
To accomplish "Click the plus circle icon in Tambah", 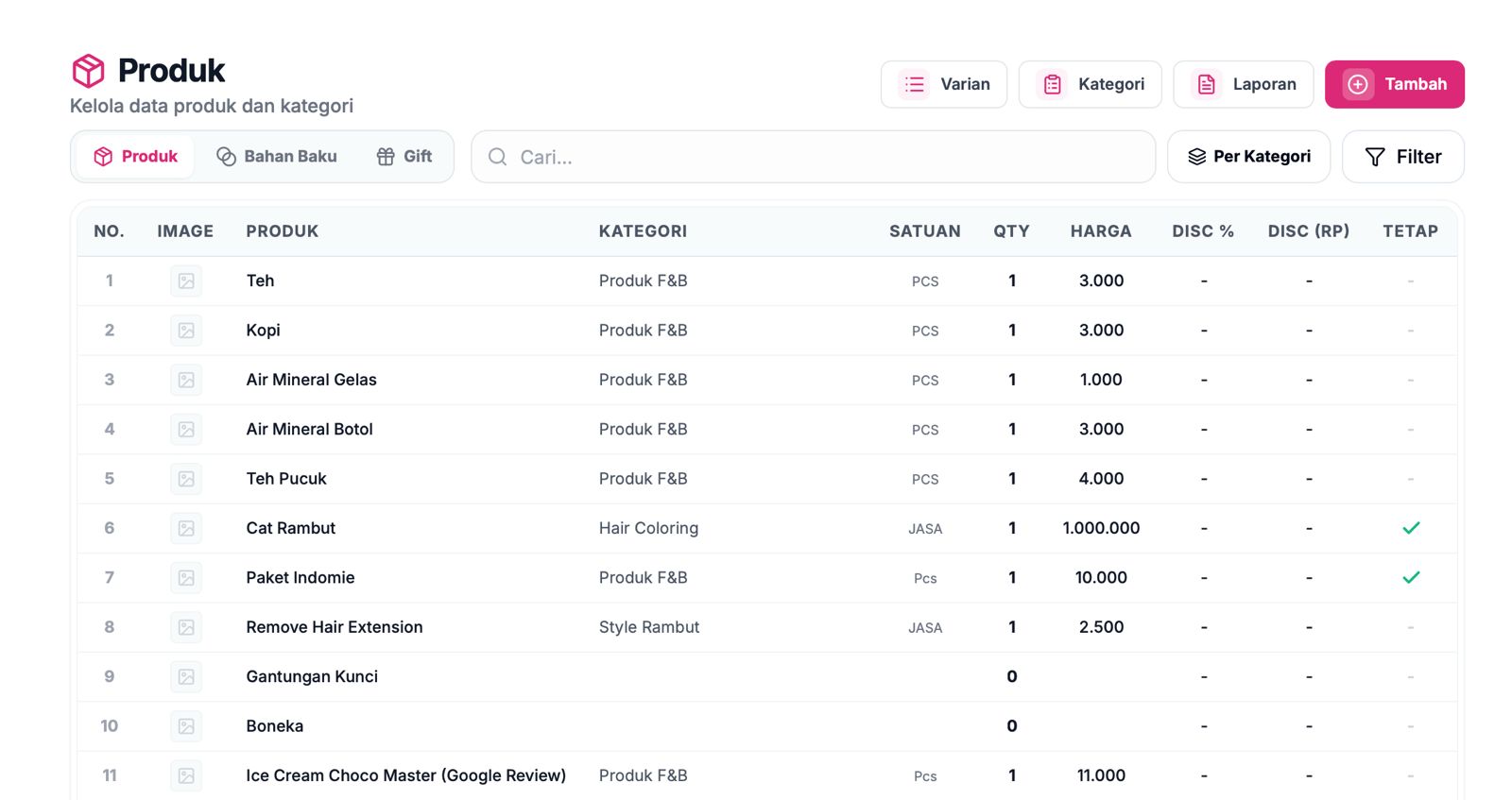I will tap(1358, 84).
